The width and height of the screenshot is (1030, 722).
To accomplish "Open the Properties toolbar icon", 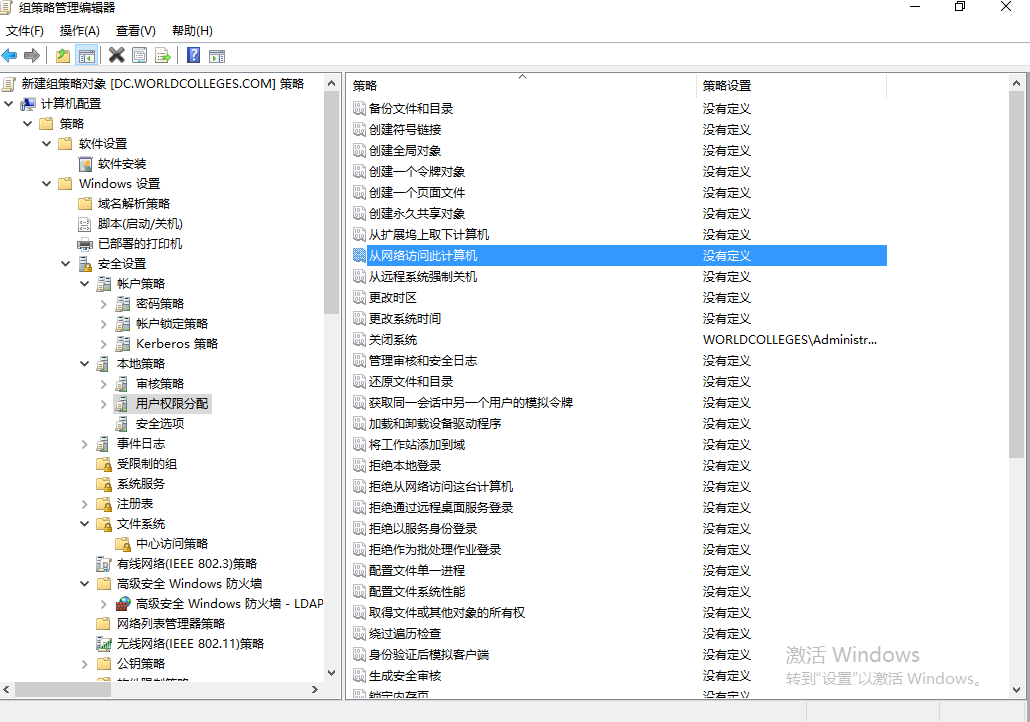I will pos(139,56).
